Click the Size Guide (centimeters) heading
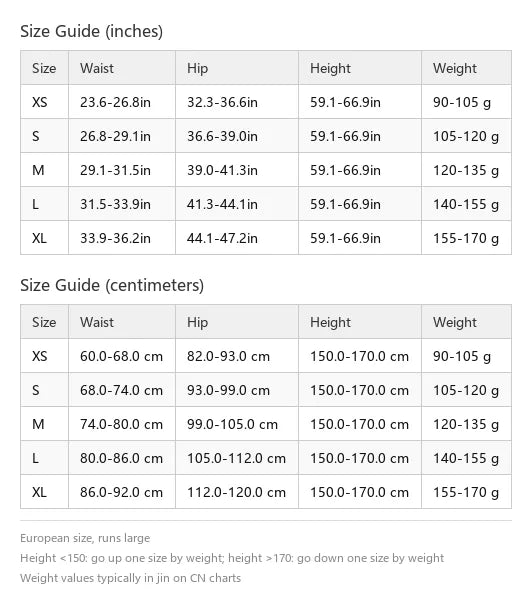 tap(112, 285)
